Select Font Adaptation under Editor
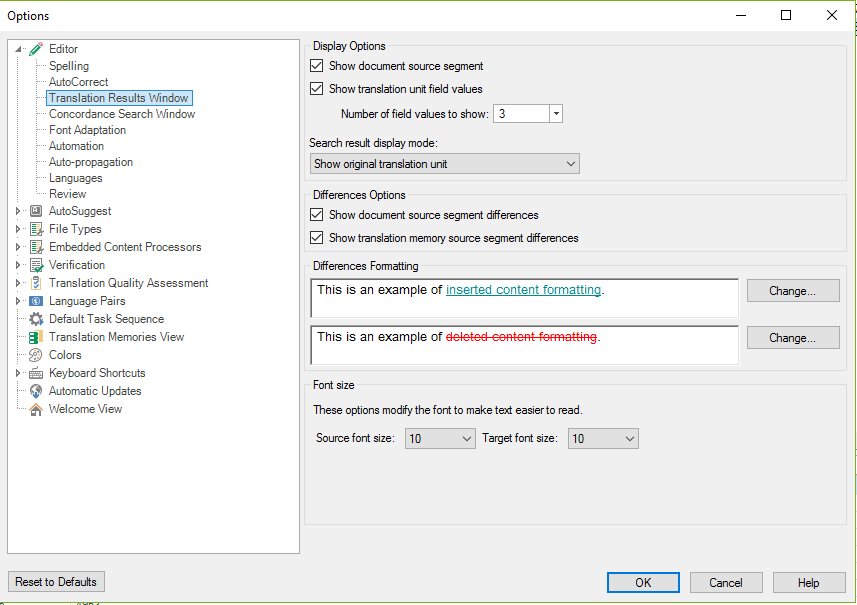 (87, 130)
